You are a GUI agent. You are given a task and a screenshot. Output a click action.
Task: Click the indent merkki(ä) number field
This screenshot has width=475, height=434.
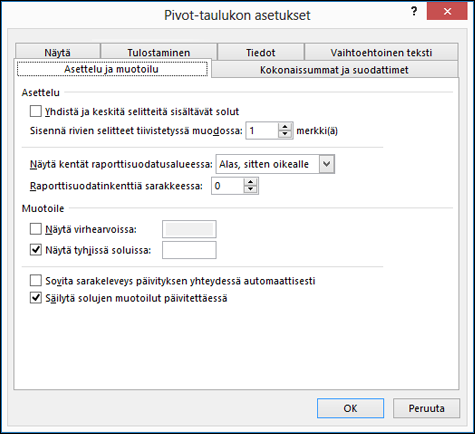[x=262, y=130]
